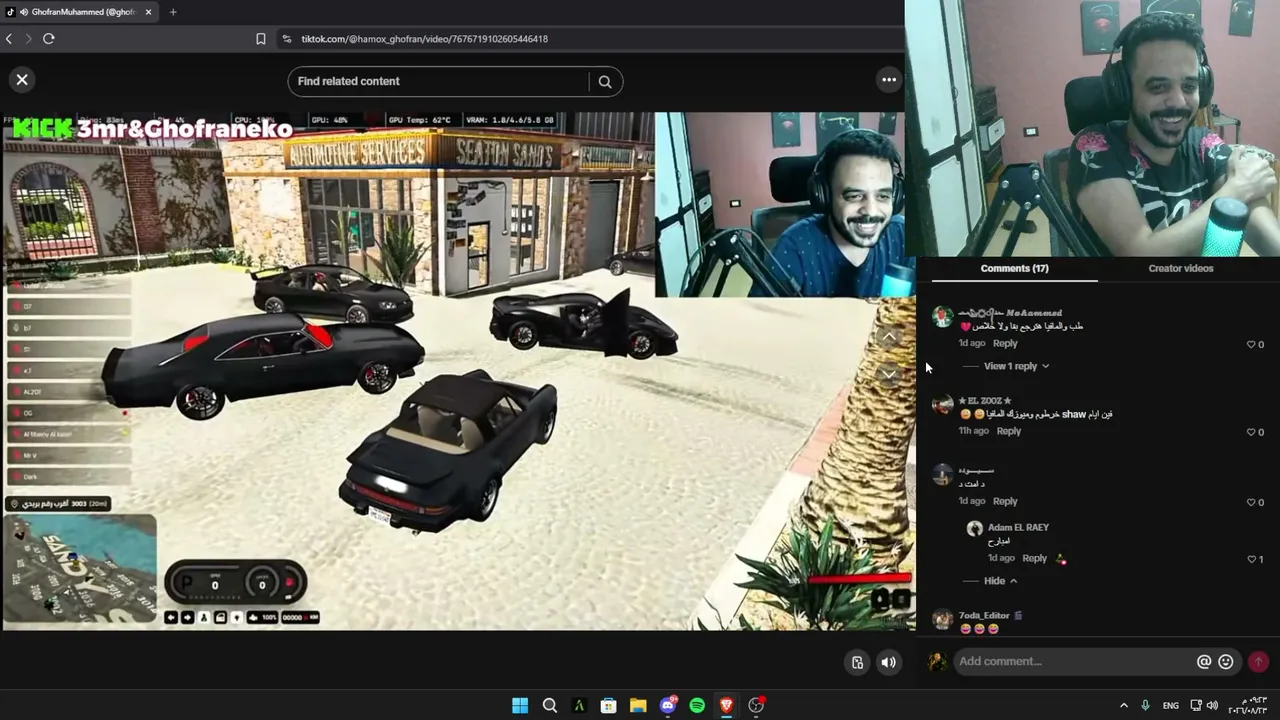The height and width of the screenshot is (720, 1280).
Task: Click the tiktok.com address bar URL
Action: [x=424, y=39]
